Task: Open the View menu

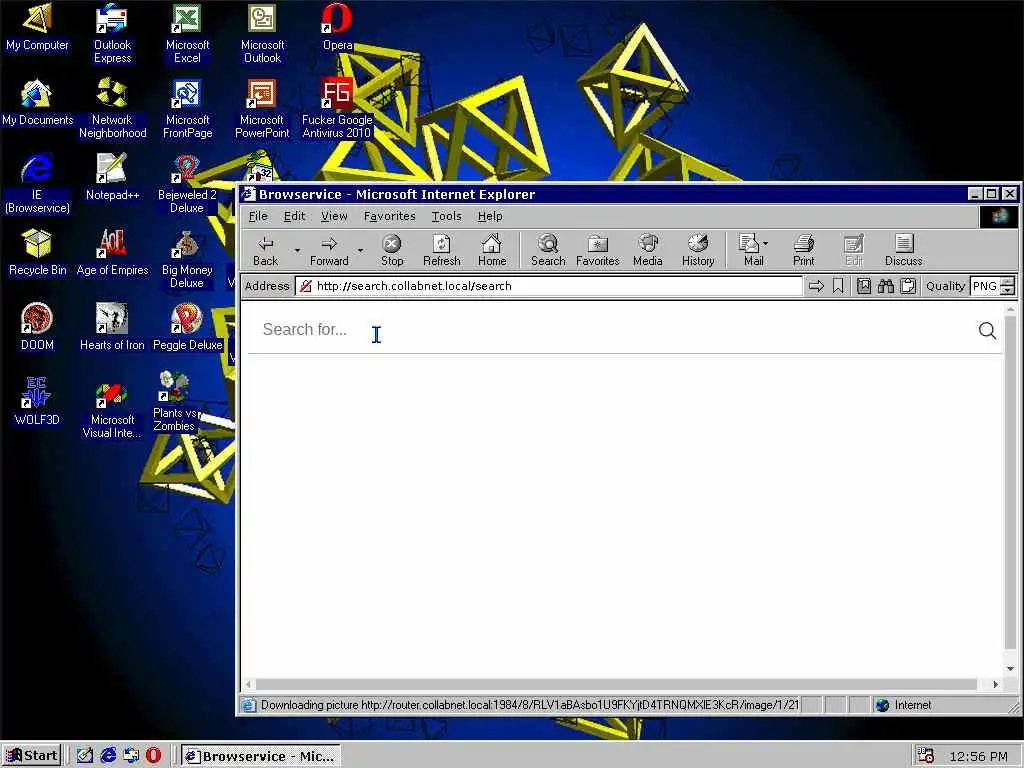Action: point(334,216)
